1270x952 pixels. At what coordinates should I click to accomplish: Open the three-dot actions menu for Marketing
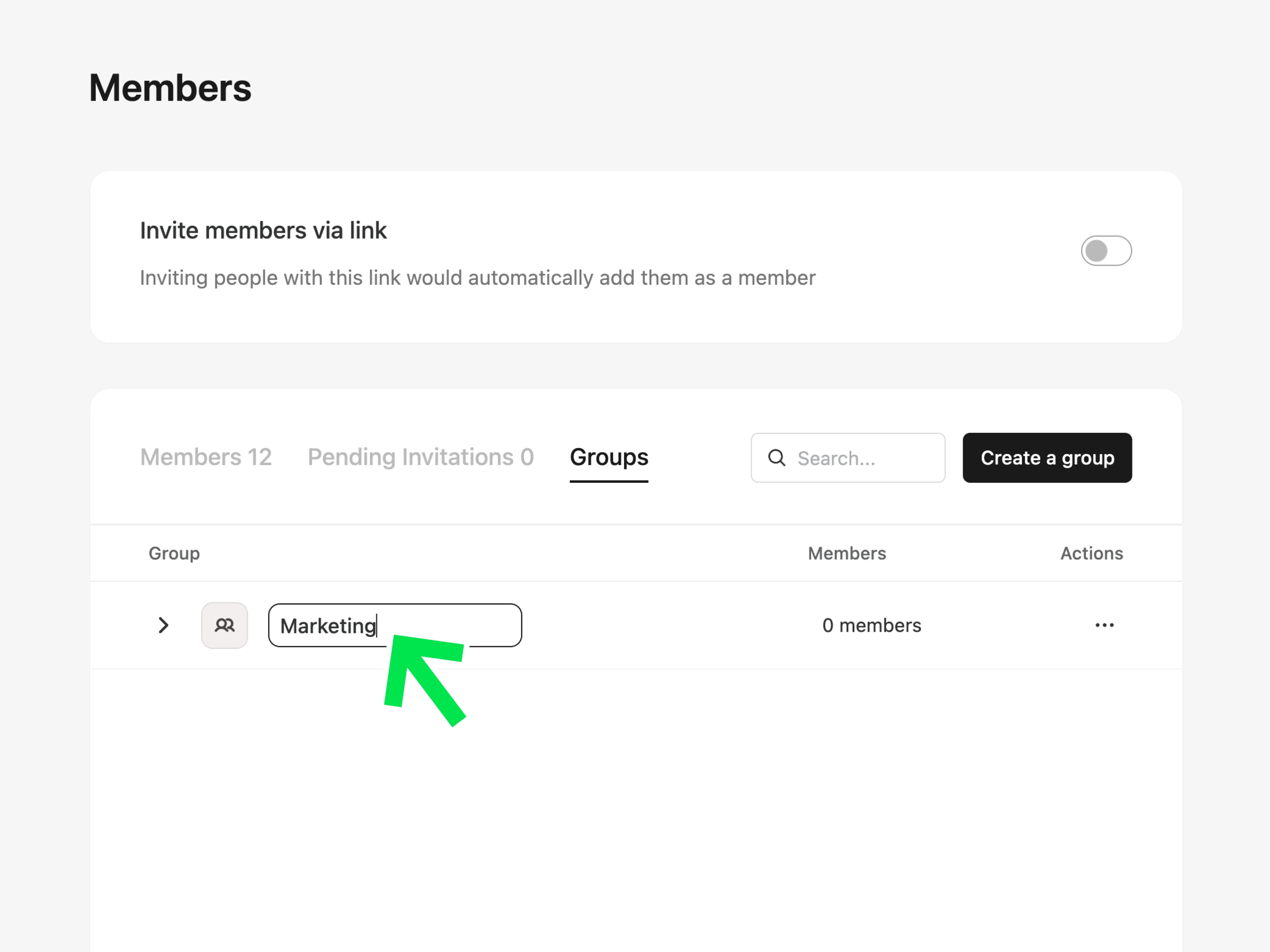pos(1104,625)
